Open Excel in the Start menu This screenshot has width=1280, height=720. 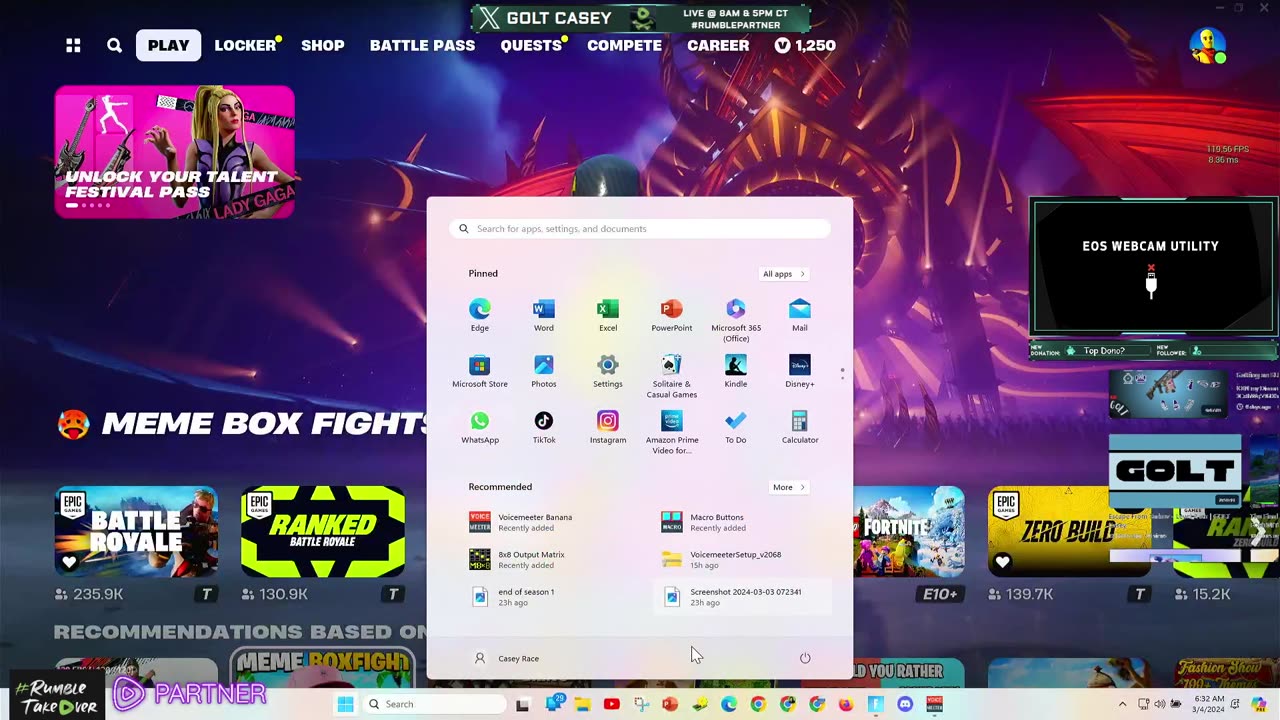tap(608, 315)
